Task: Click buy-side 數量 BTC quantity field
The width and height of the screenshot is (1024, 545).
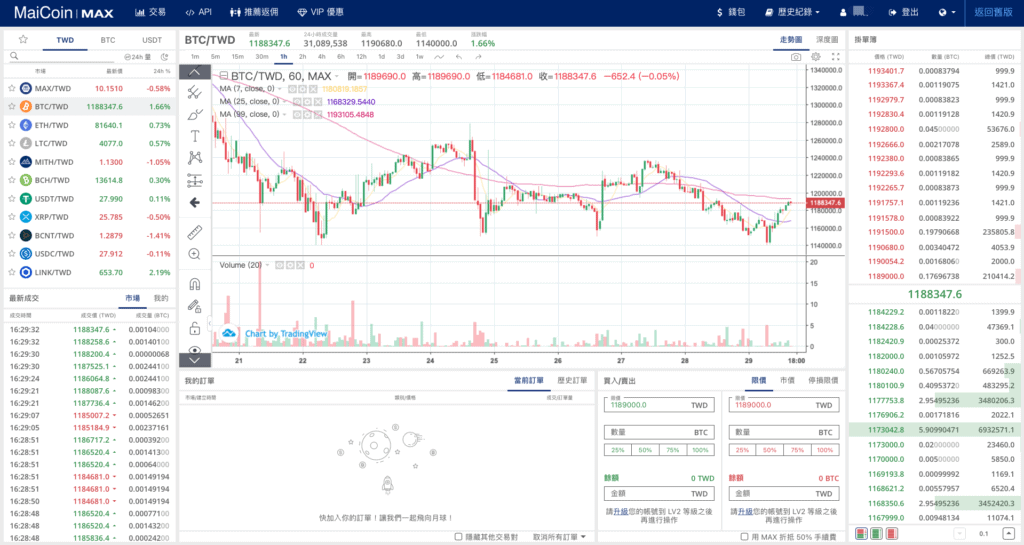Action: click(x=659, y=432)
